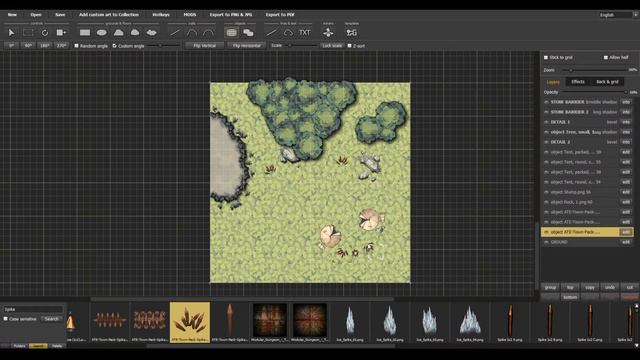This screenshot has height=360, width=640.
Task: Open the Hotkeys menu
Action: (x=161, y=15)
